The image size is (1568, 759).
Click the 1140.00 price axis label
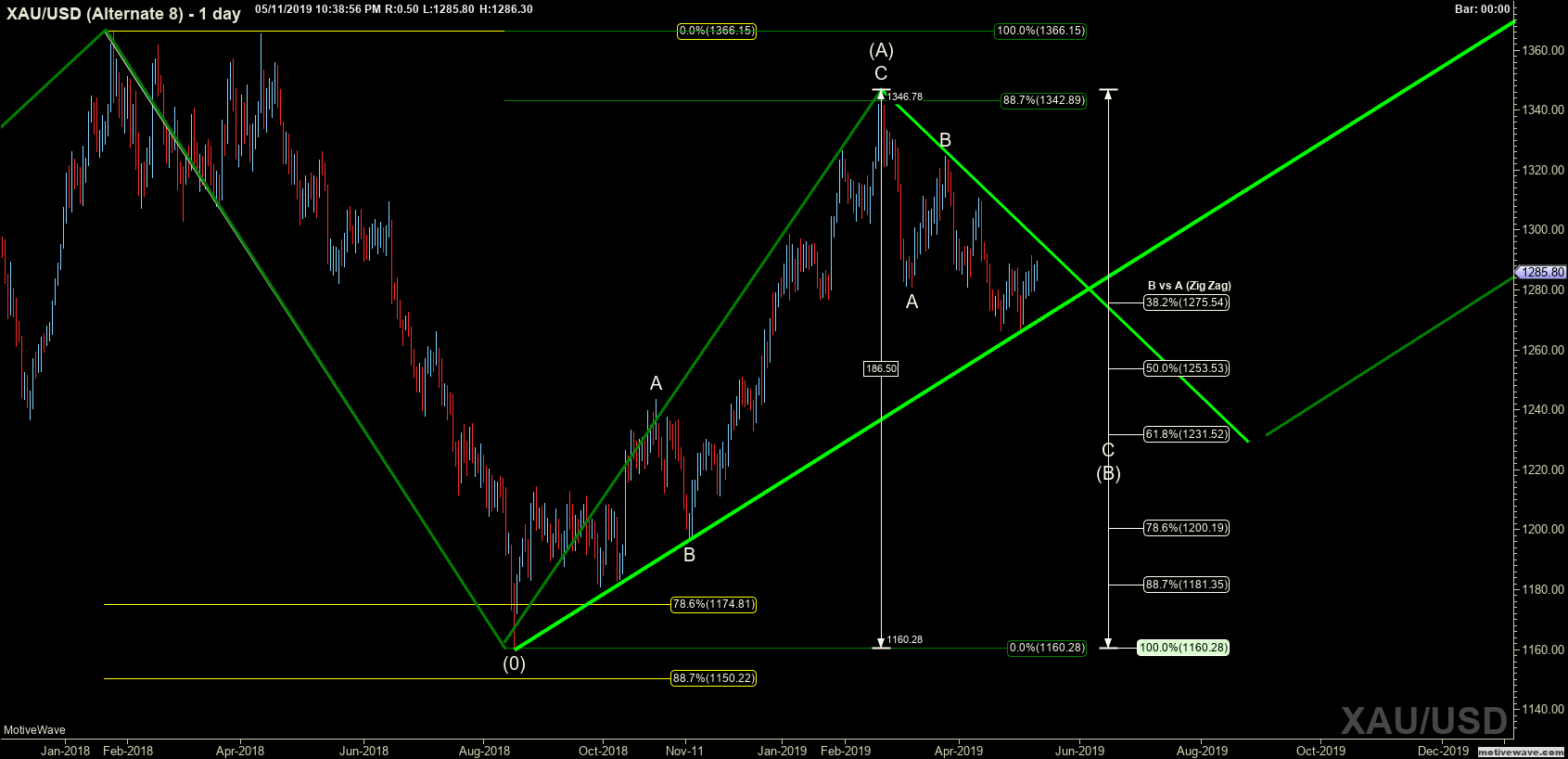[1543, 710]
